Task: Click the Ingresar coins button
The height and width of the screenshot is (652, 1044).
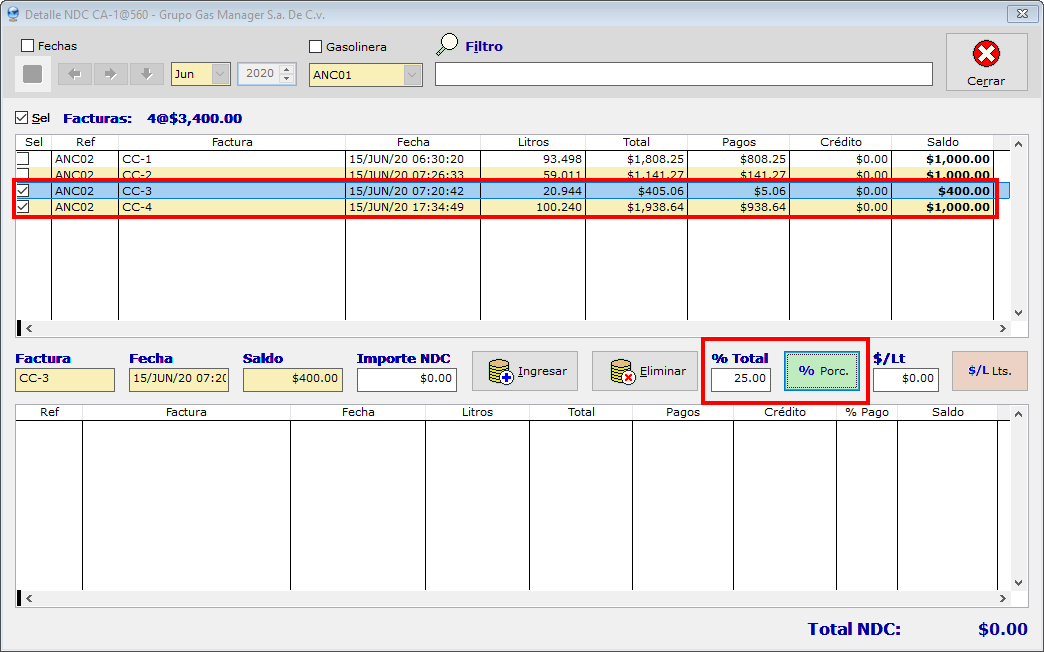Action: click(x=527, y=371)
